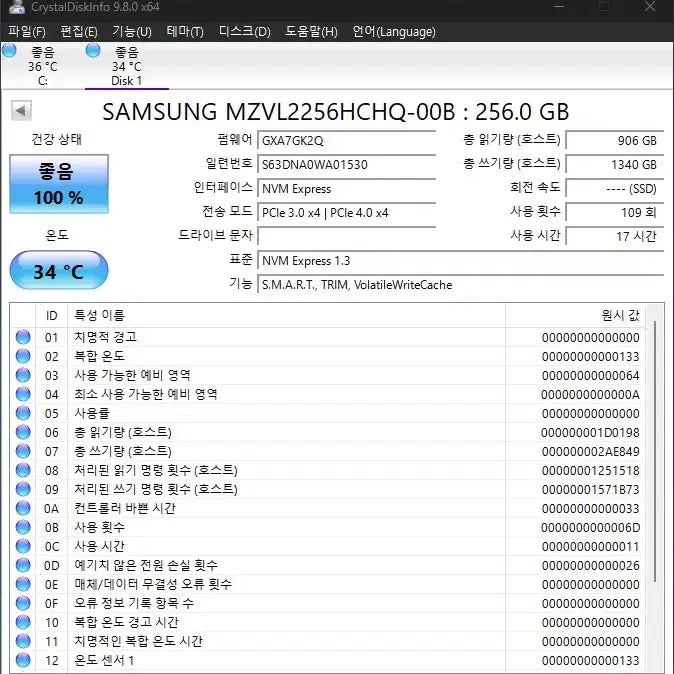Click the status icon for row 08
This screenshot has width=674, height=674.
tap(23, 470)
